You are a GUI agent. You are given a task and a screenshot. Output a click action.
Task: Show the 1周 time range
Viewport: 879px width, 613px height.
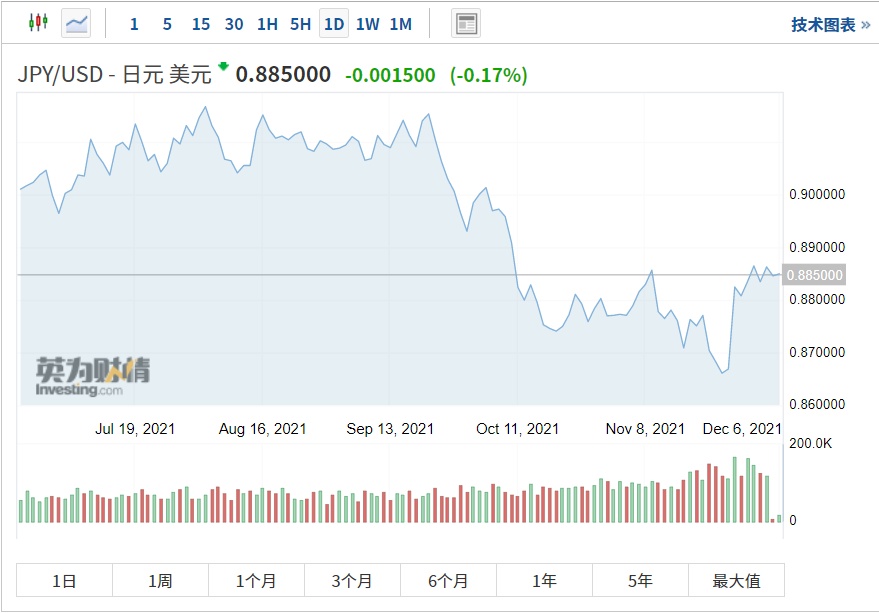pos(160,580)
